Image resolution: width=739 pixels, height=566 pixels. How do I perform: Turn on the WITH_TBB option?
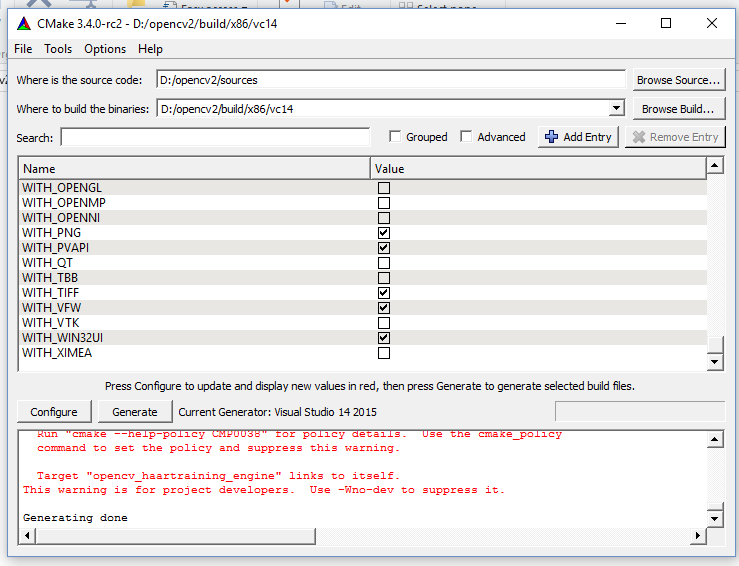(384, 278)
